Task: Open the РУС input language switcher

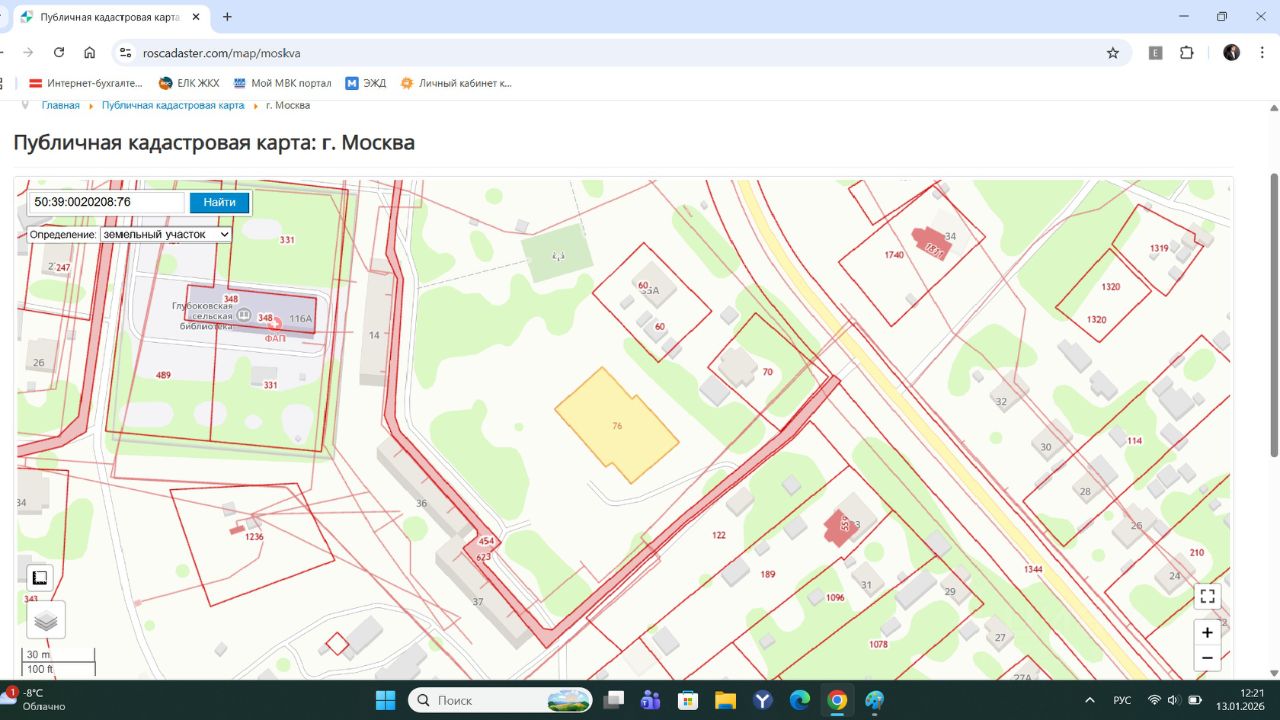Action: (x=1123, y=700)
